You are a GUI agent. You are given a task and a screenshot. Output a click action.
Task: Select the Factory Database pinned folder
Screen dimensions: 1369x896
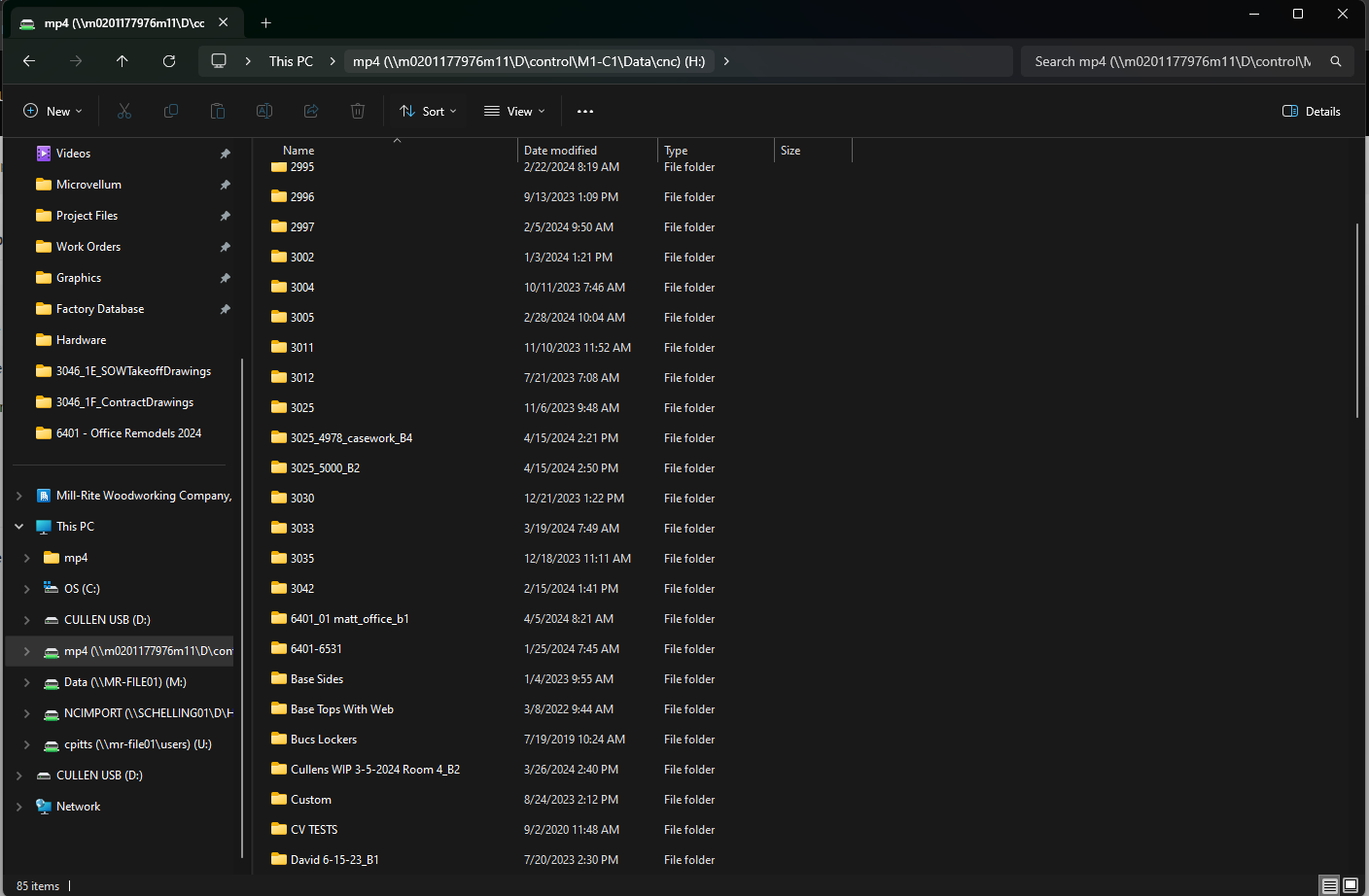coord(100,309)
